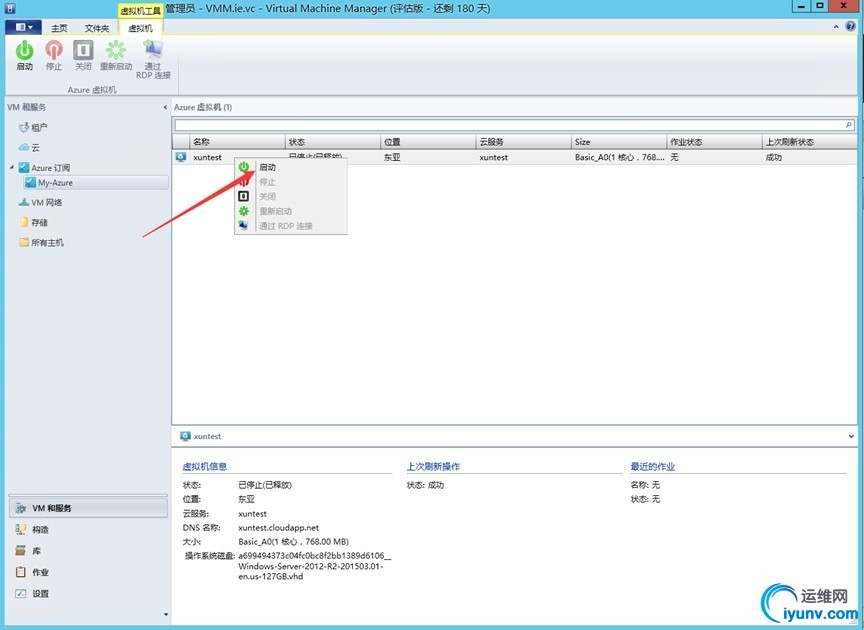This screenshot has width=864, height=630.
Task: Select the 云 node in the navigation tree
Action: pyautogui.click(x=29, y=147)
